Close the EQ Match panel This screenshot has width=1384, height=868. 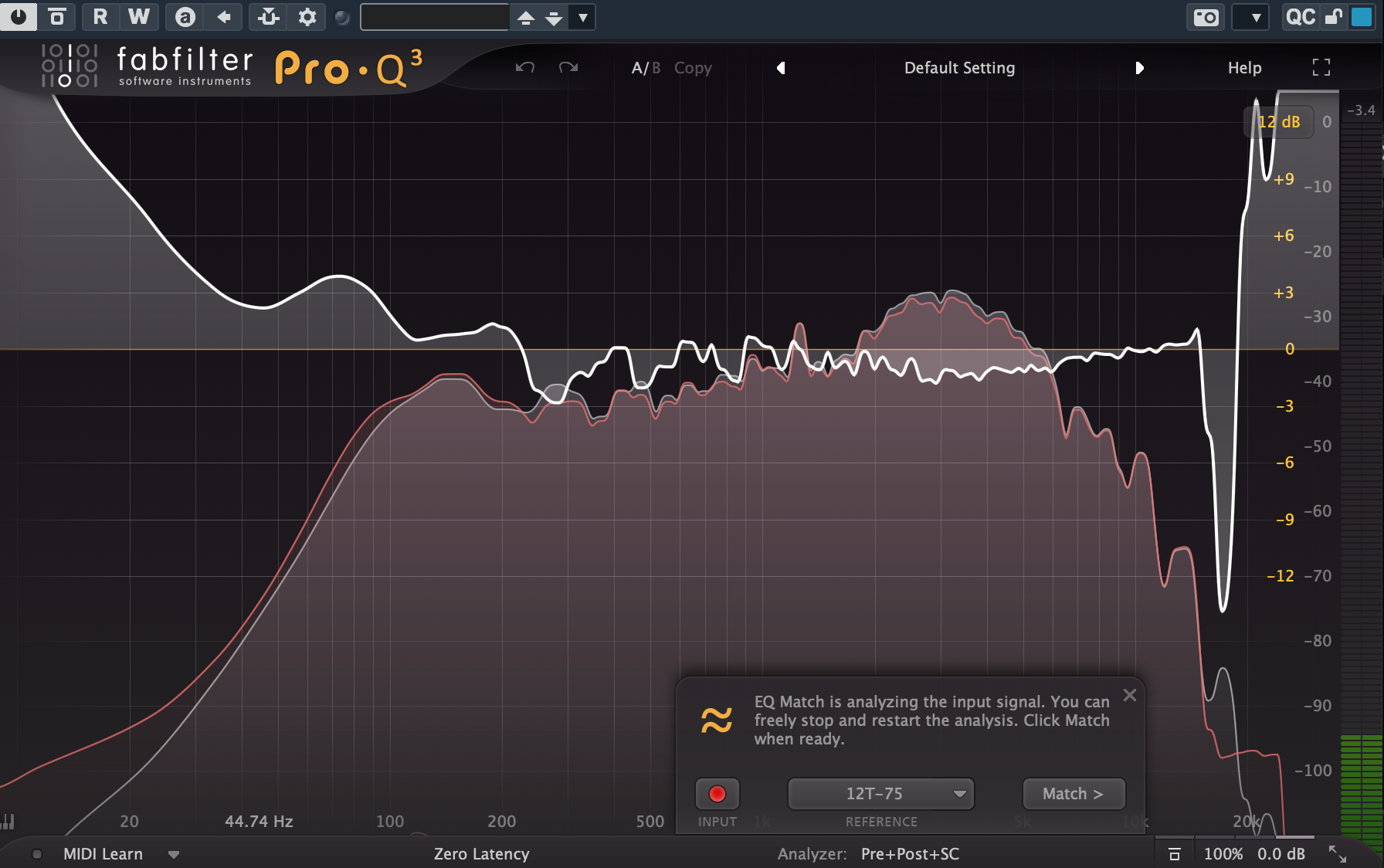(x=1129, y=695)
